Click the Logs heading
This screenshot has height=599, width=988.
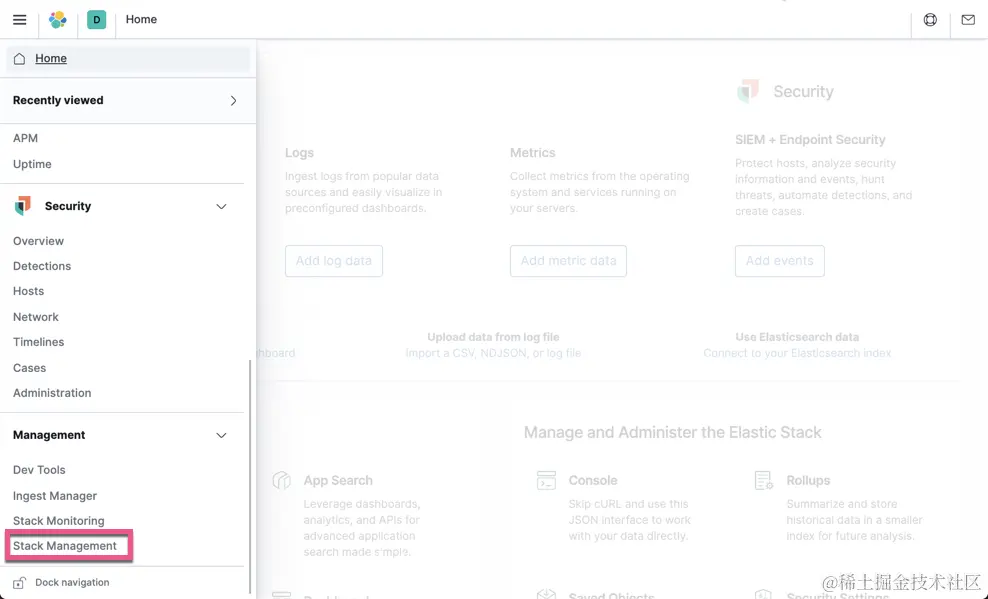tap(299, 153)
